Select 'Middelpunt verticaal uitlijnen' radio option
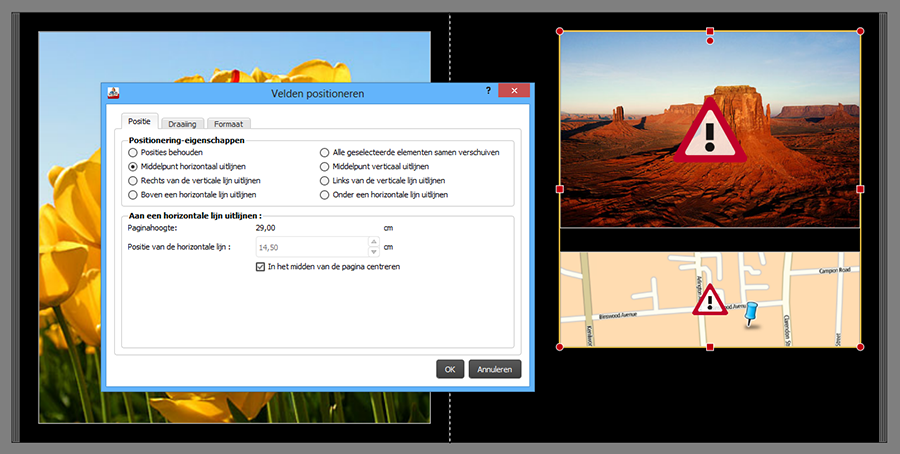This screenshot has width=900, height=454. point(324,166)
